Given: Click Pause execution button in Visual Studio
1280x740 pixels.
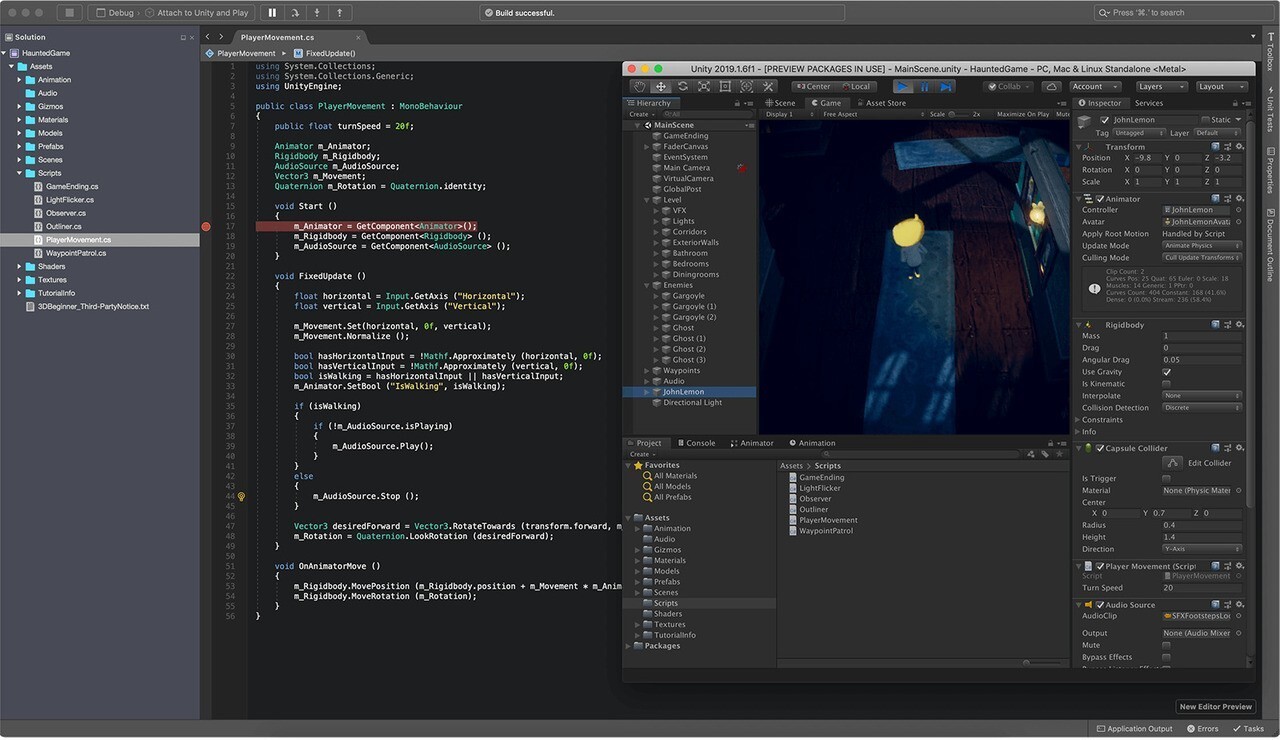Looking at the screenshot, I should point(272,13).
